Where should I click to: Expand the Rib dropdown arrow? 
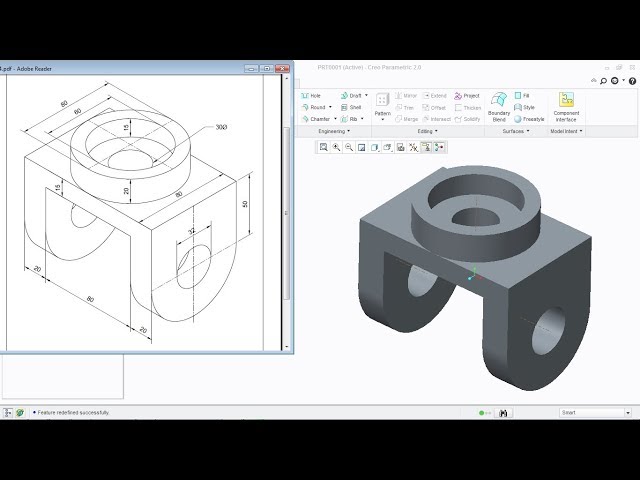[362, 119]
